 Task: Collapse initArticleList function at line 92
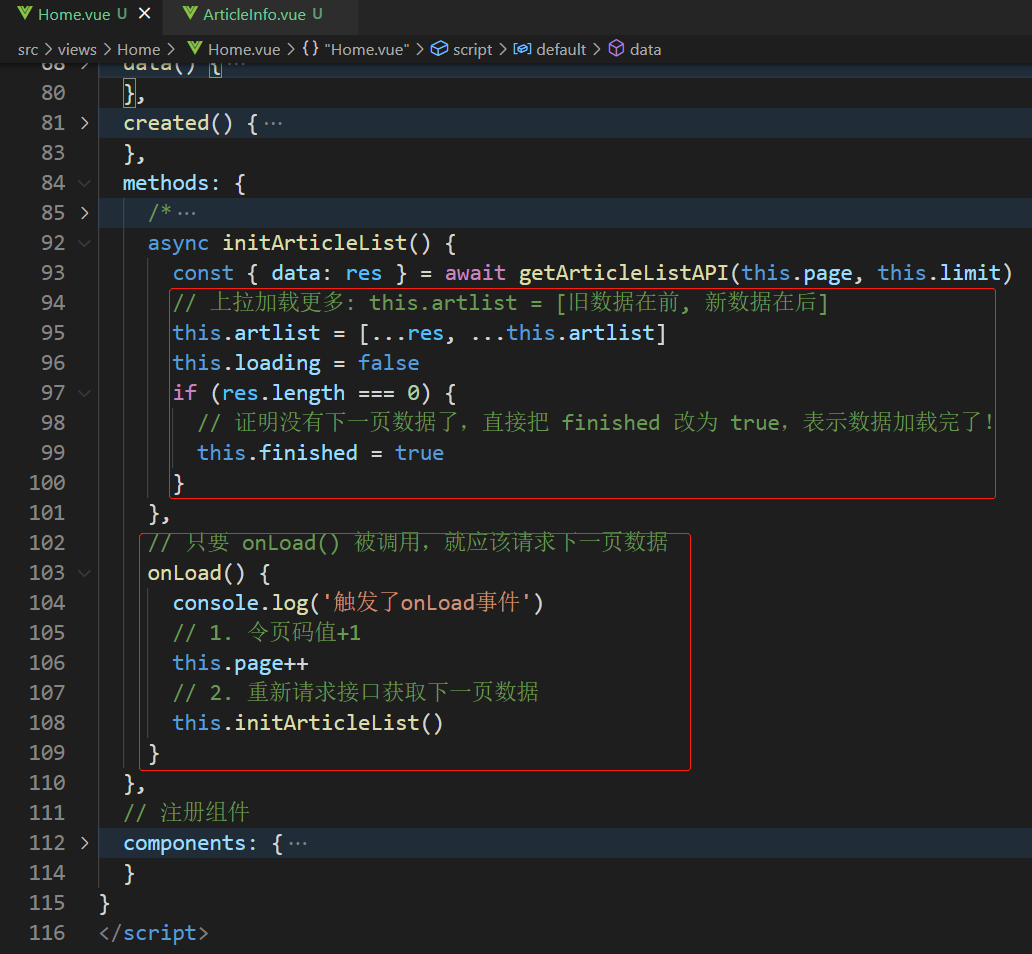tap(84, 243)
